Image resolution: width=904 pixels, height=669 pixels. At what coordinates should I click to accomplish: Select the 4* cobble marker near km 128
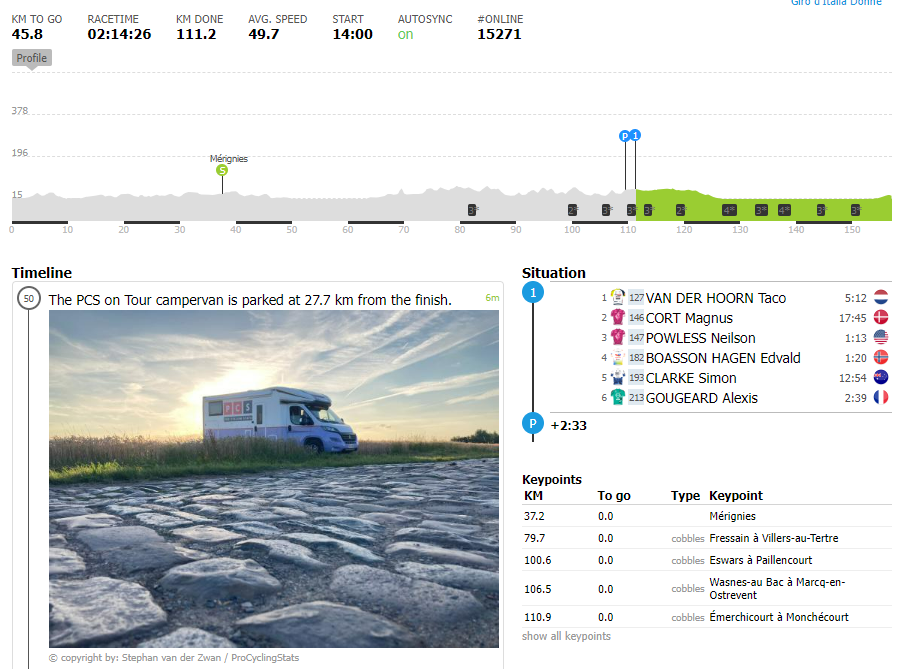(729, 210)
